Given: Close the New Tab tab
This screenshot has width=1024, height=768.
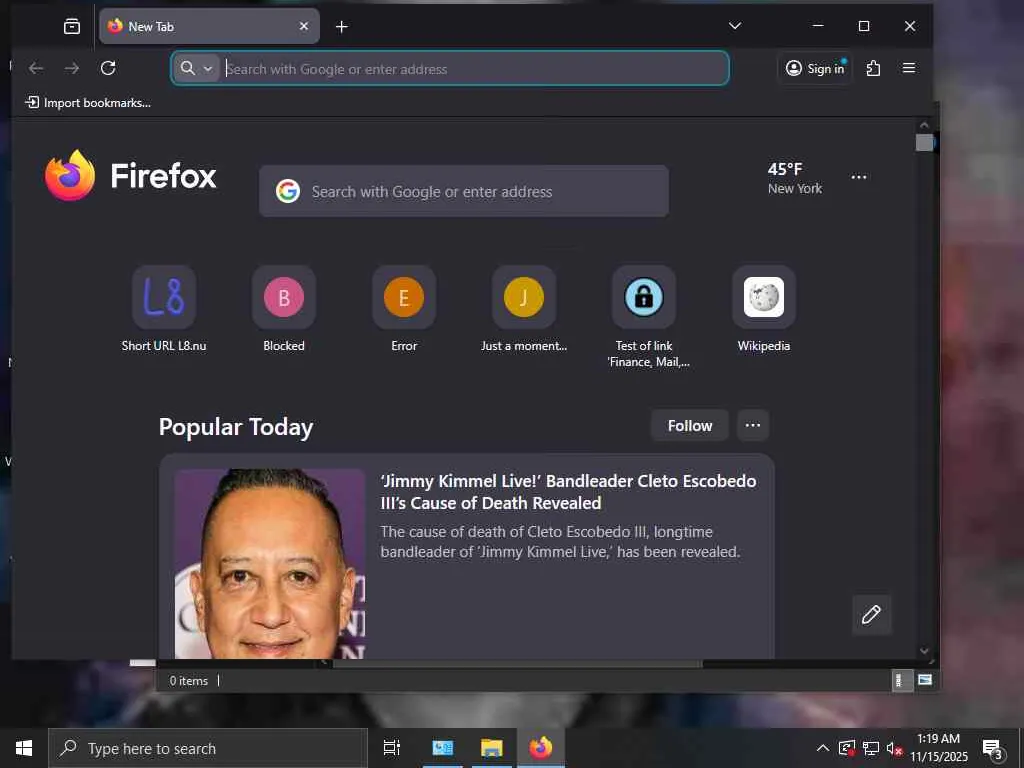Looking at the screenshot, I should [x=304, y=26].
